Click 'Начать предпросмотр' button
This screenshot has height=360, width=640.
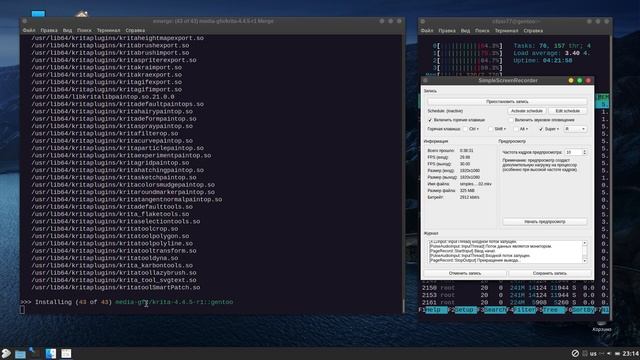click(545, 222)
